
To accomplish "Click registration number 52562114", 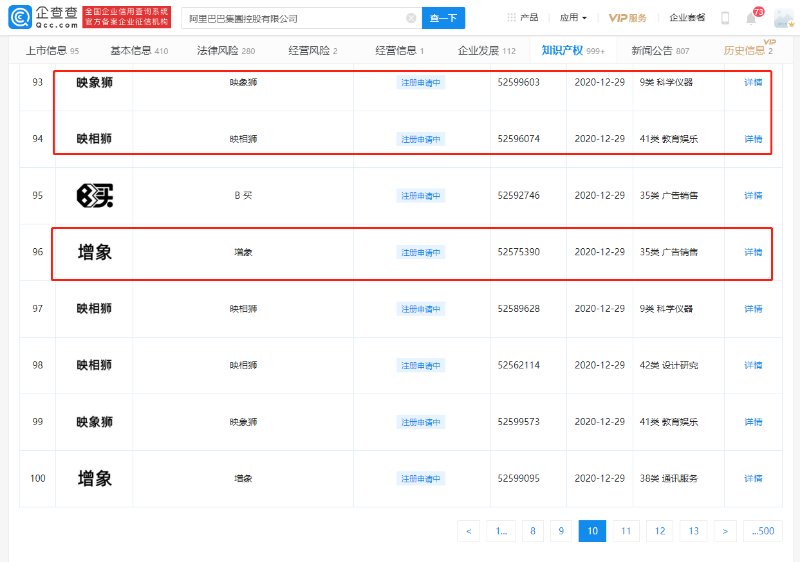I will pos(518,366).
